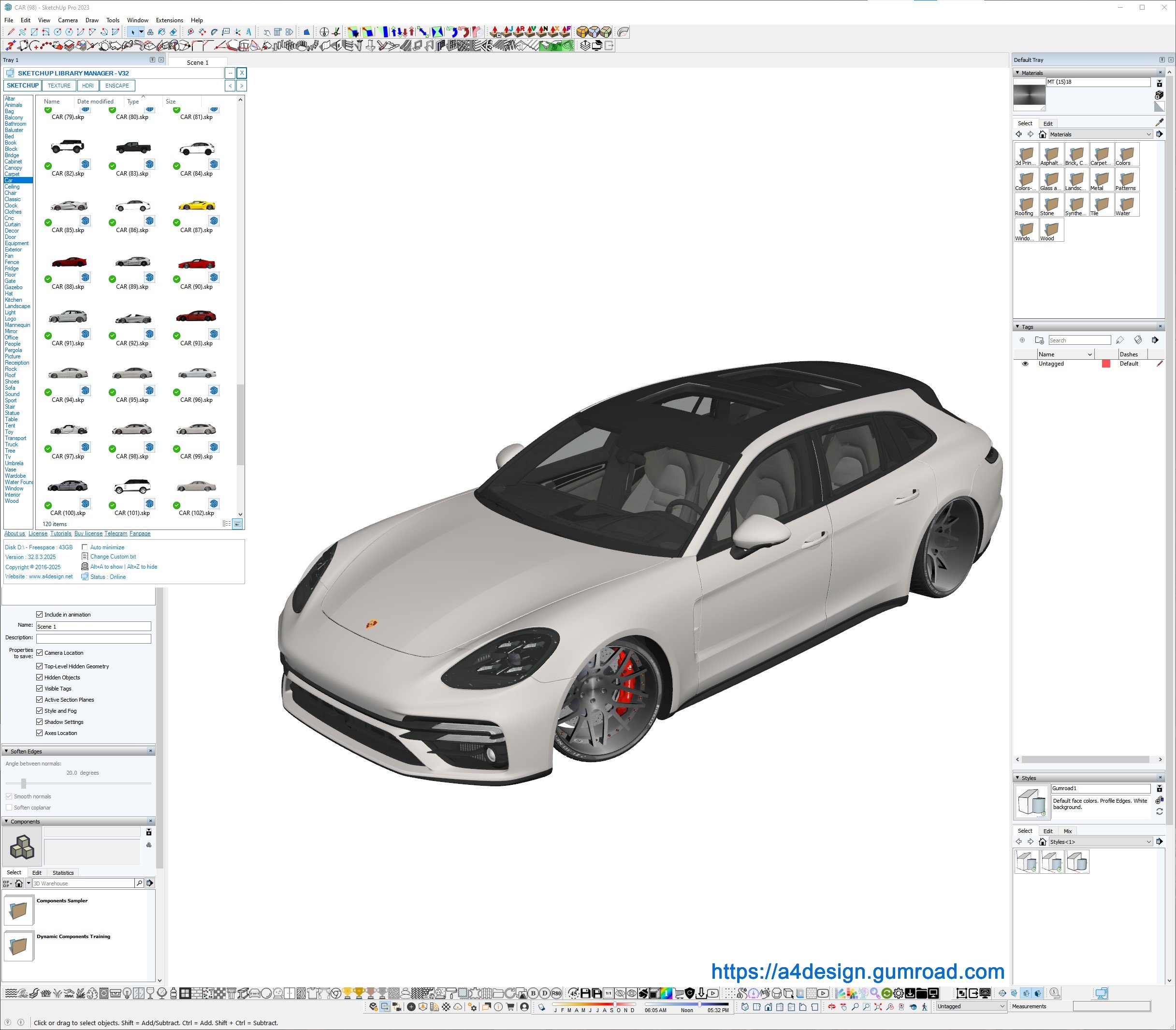The image size is (1176, 1030).
Task: Click the Buy license link
Action: [x=88, y=533]
